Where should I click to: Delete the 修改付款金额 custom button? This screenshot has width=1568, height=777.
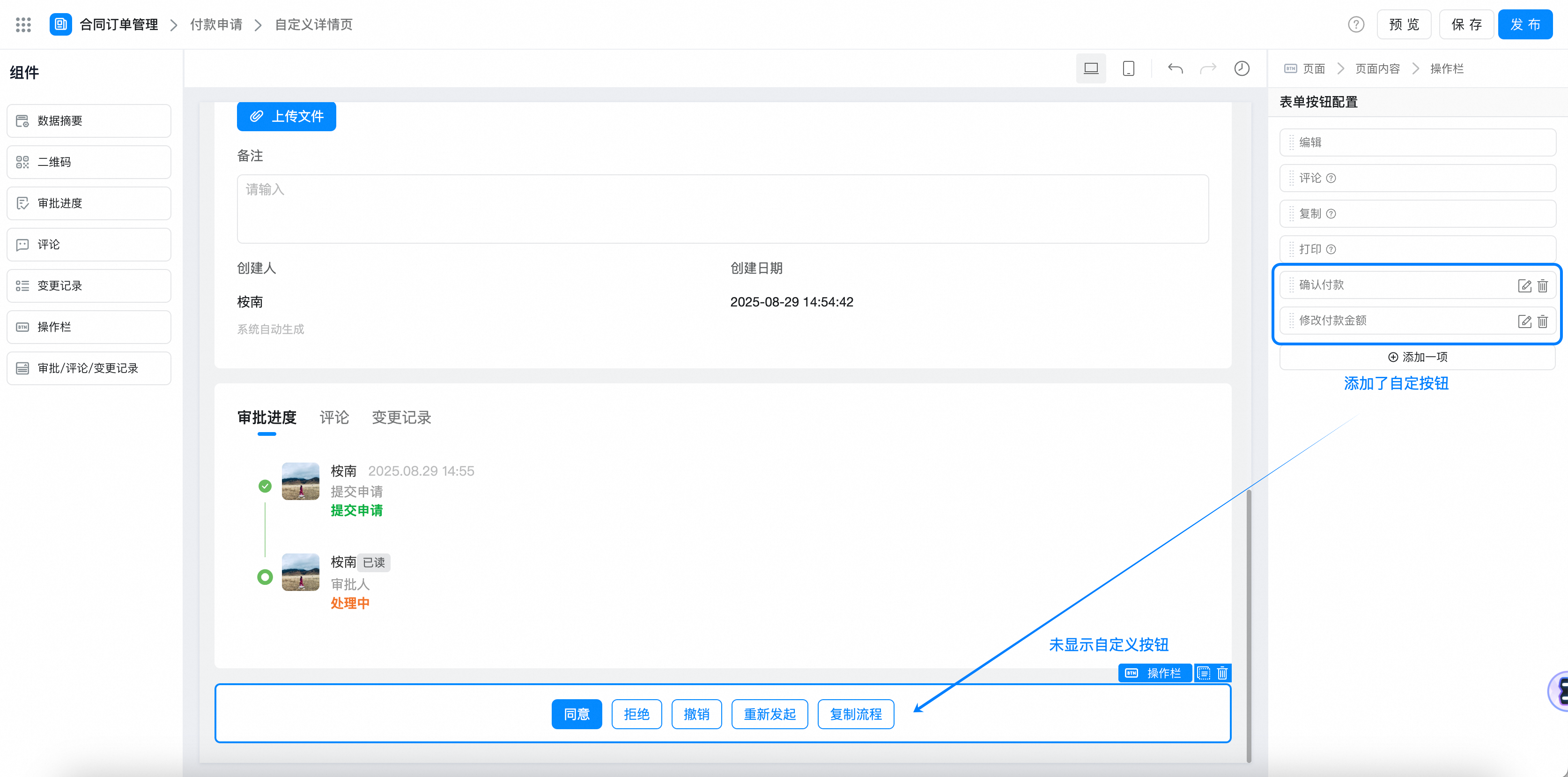(x=1542, y=321)
